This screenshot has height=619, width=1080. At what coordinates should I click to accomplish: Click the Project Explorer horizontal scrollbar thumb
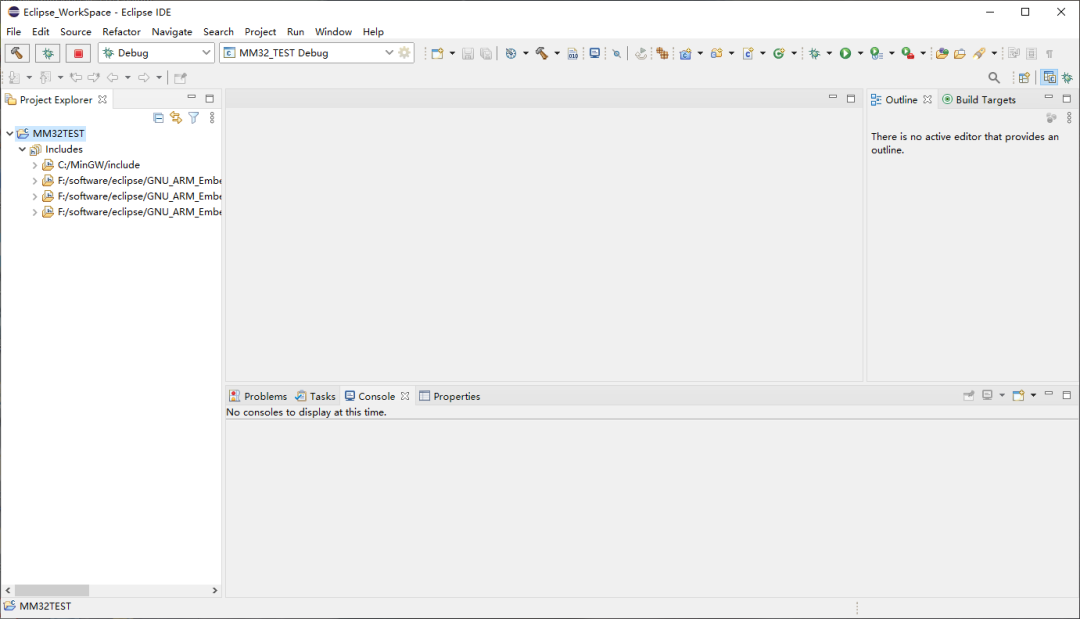point(52,590)
